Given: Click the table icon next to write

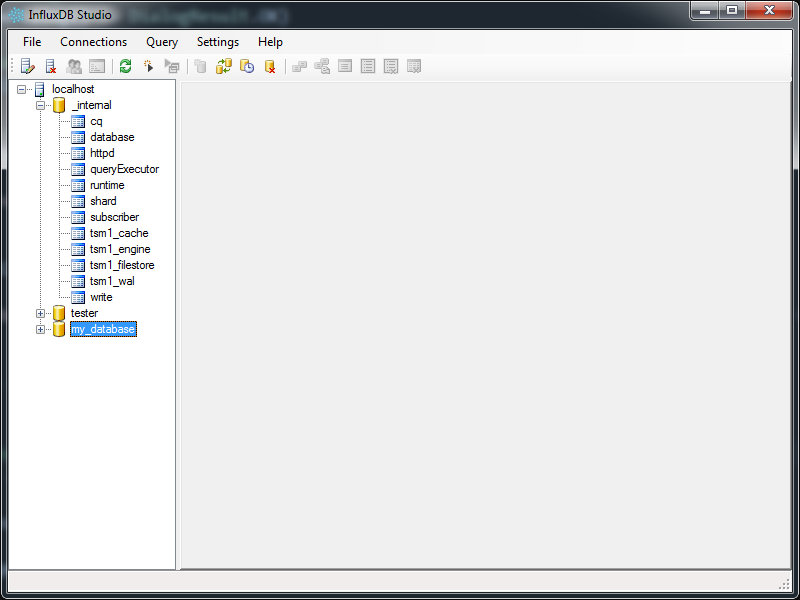Looking at the screenshot, I should pos(78,297).
